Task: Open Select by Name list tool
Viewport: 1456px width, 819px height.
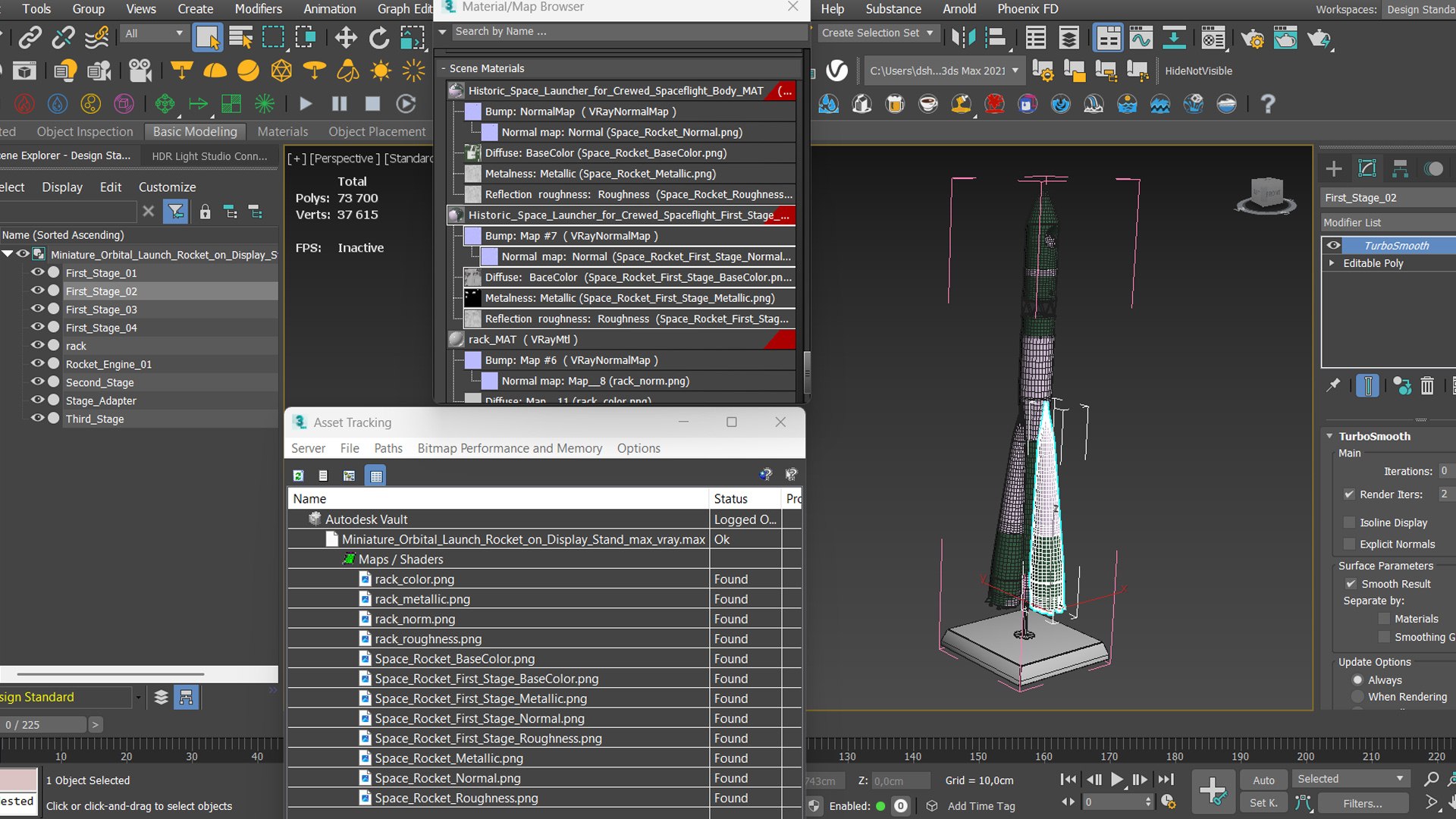Action: [x=240, y=36]
